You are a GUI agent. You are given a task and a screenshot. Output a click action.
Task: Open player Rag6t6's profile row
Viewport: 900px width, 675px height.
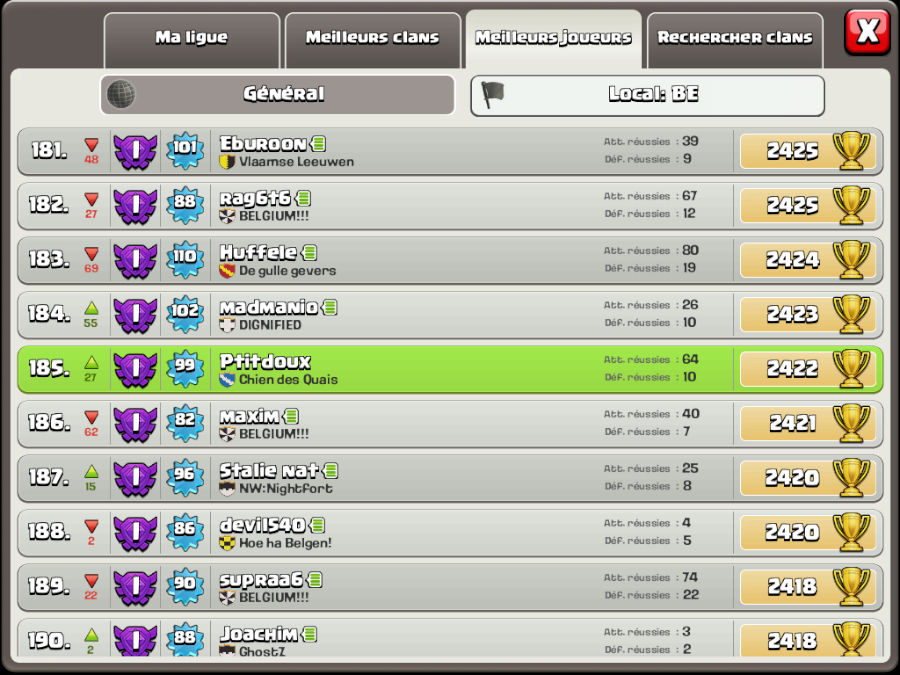pyautogui.click(x=450, y=206)
